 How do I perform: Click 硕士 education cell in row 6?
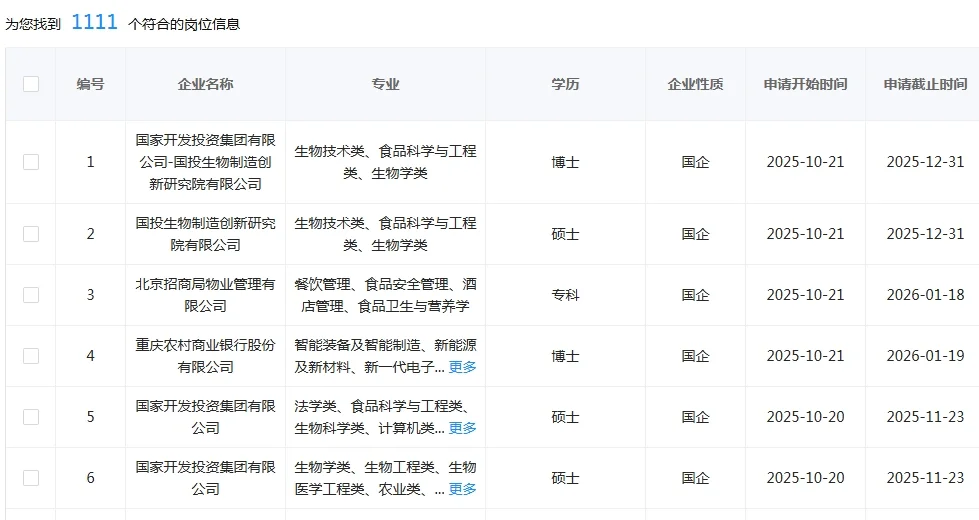tap(565, 478)
